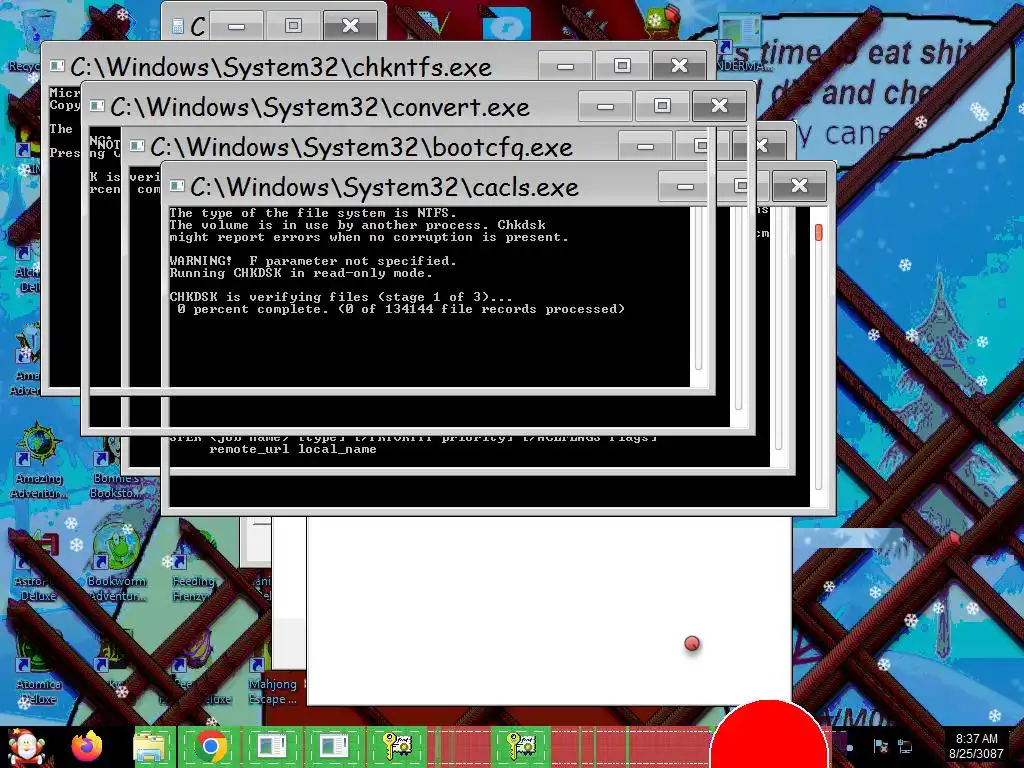Close the convert.exe console window
Image resolution: width=1024 pixels, height=768 pixels.
pos(719,106)
